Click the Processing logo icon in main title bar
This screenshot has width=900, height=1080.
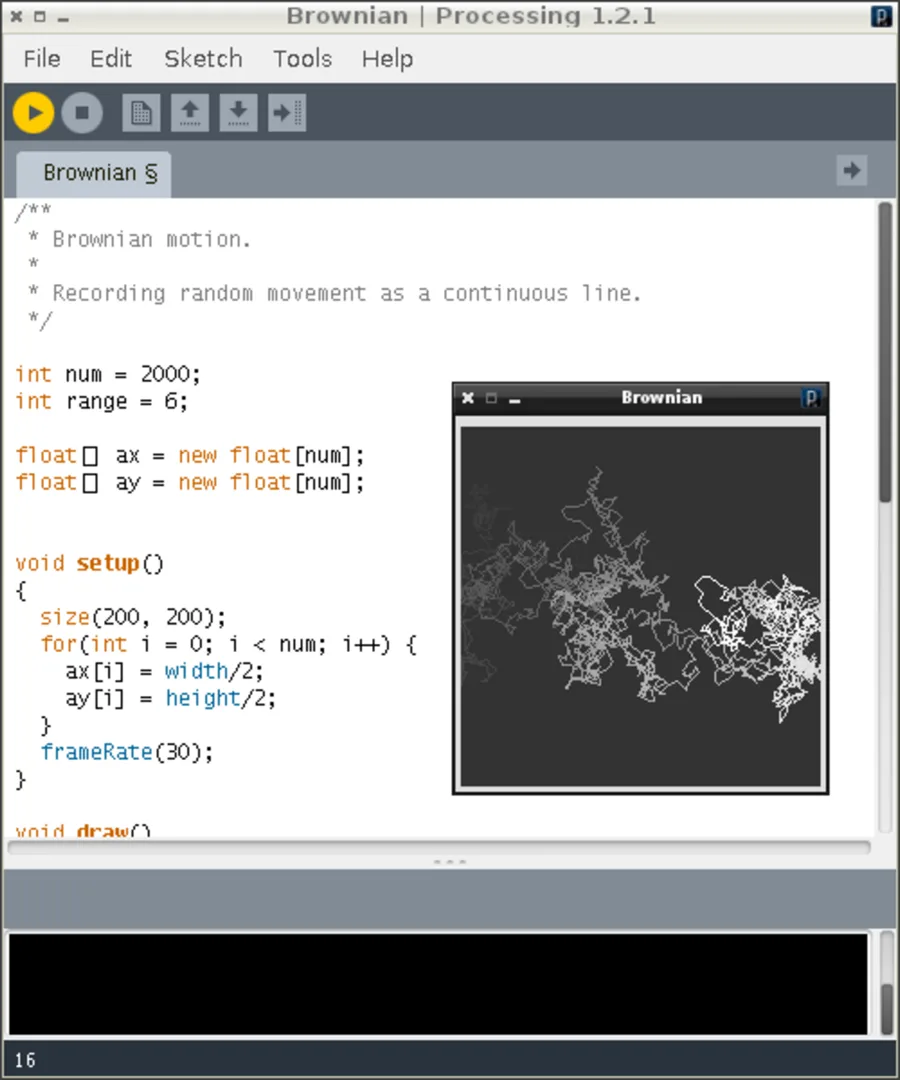pos(881,16)
